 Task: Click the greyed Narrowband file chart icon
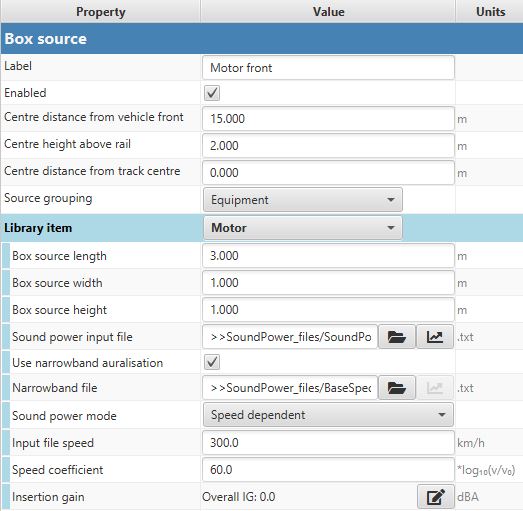pyautogui.click(x=435, y=388)
